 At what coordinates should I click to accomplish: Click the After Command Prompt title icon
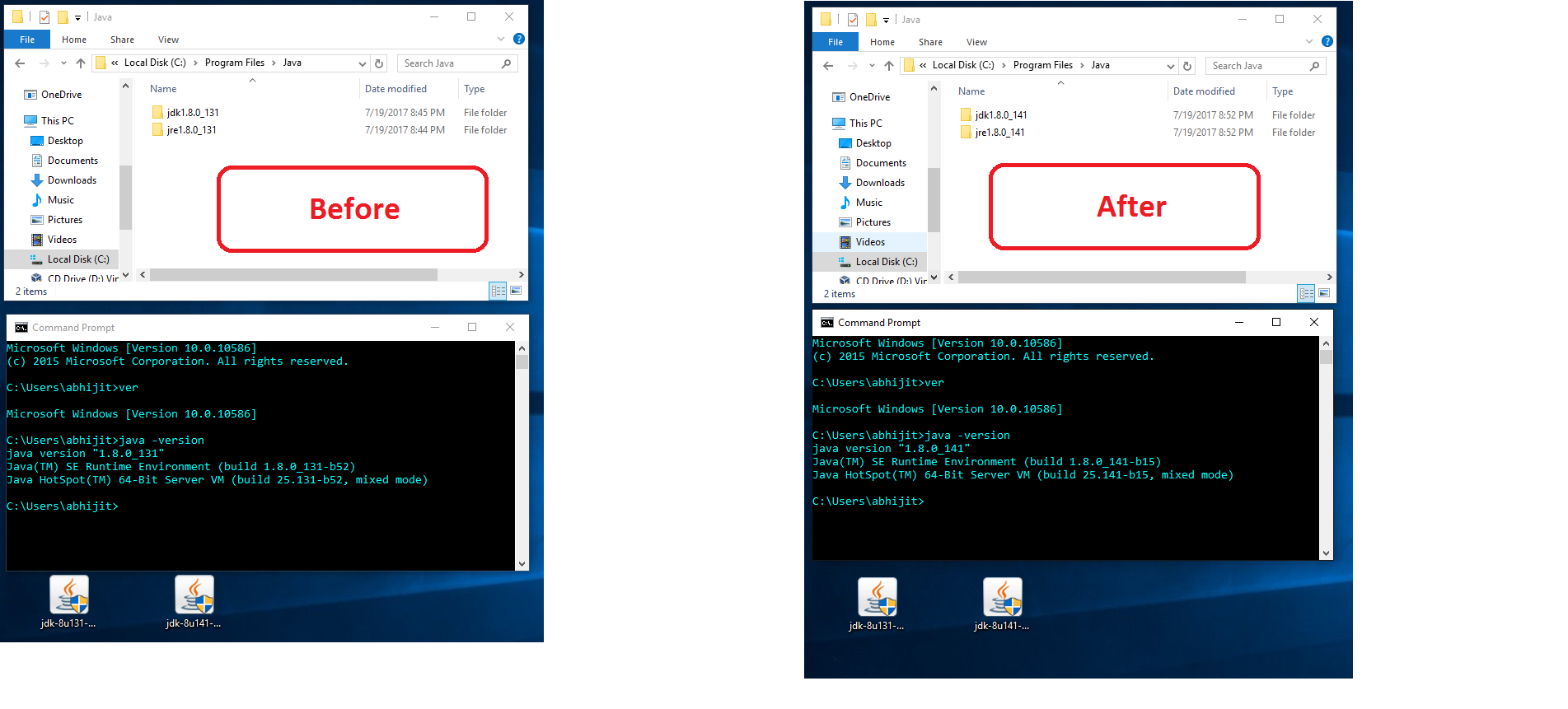coord(827,323)
